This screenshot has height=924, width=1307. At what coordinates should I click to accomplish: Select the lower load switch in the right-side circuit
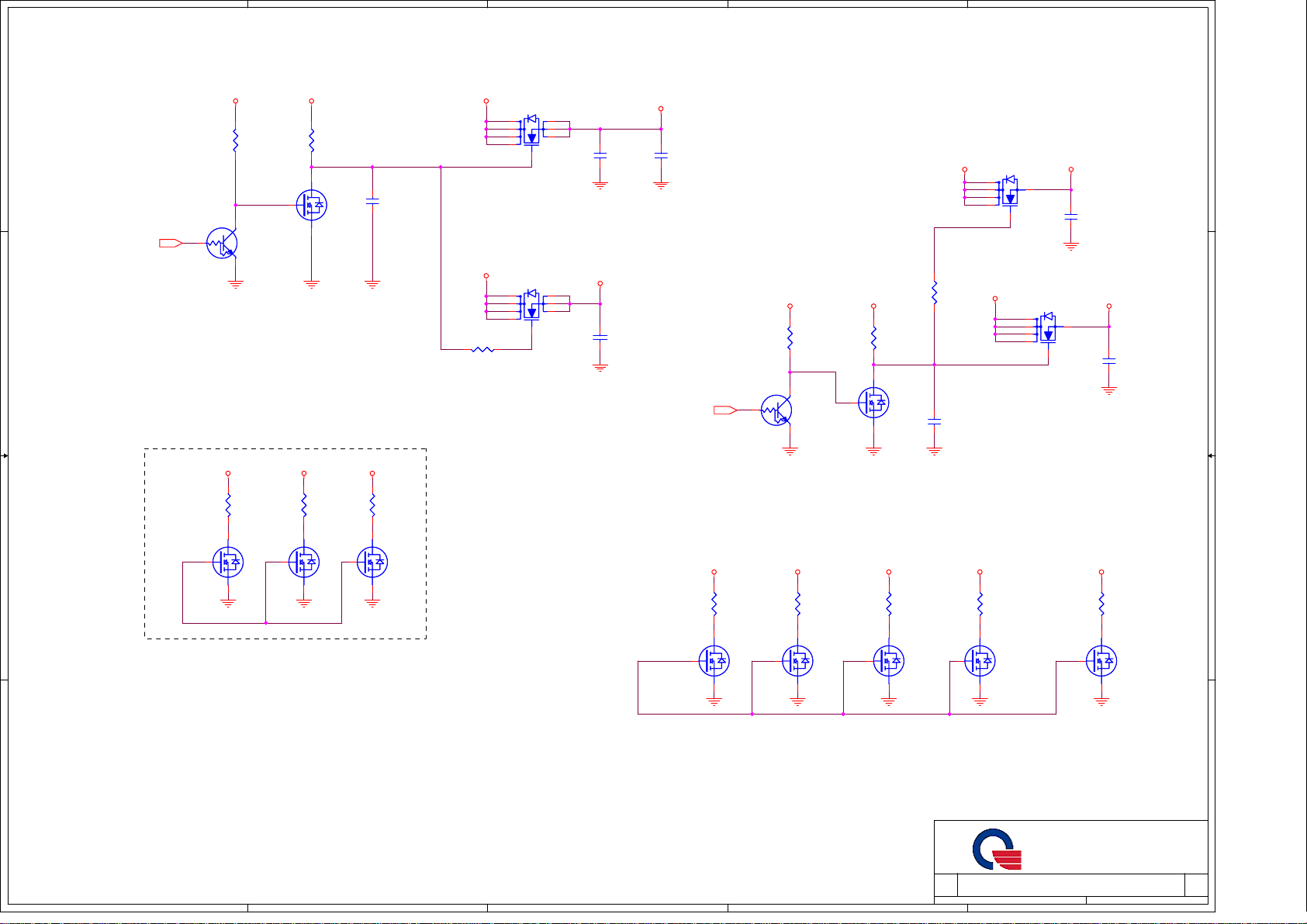[x=1048, y=327]
